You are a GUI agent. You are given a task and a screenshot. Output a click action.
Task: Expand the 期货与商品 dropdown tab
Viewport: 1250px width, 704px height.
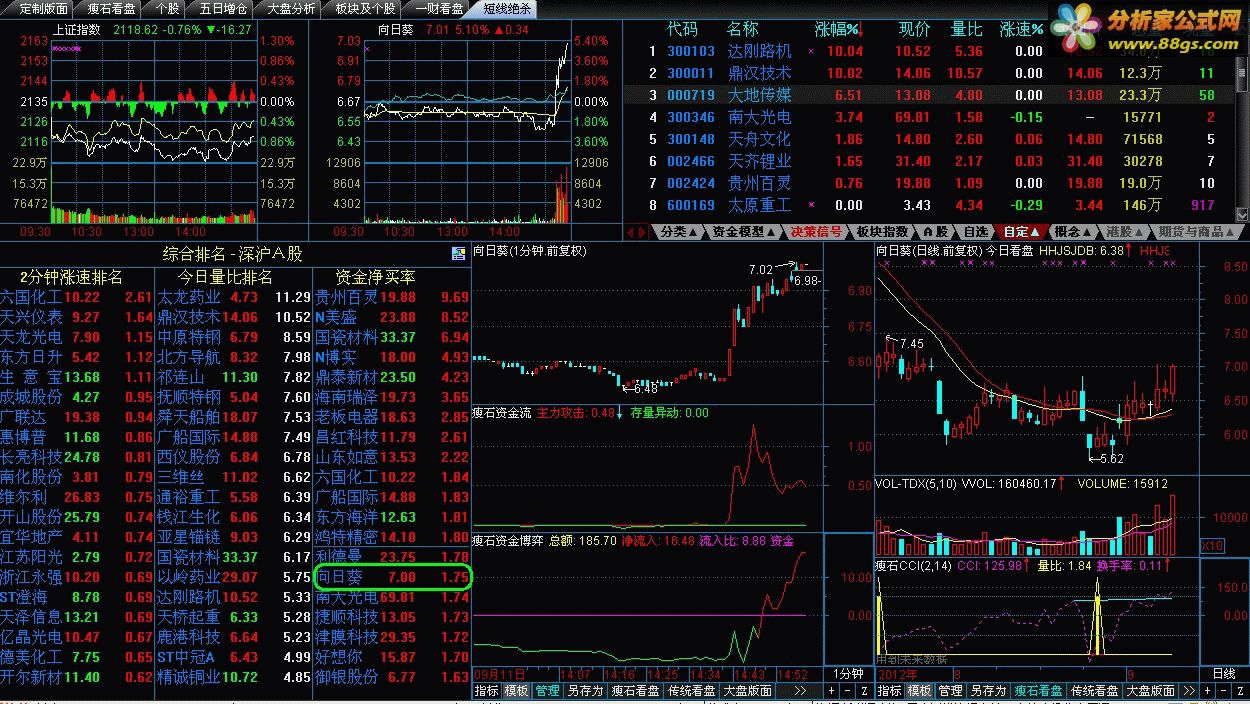[x=1195, y=231]
